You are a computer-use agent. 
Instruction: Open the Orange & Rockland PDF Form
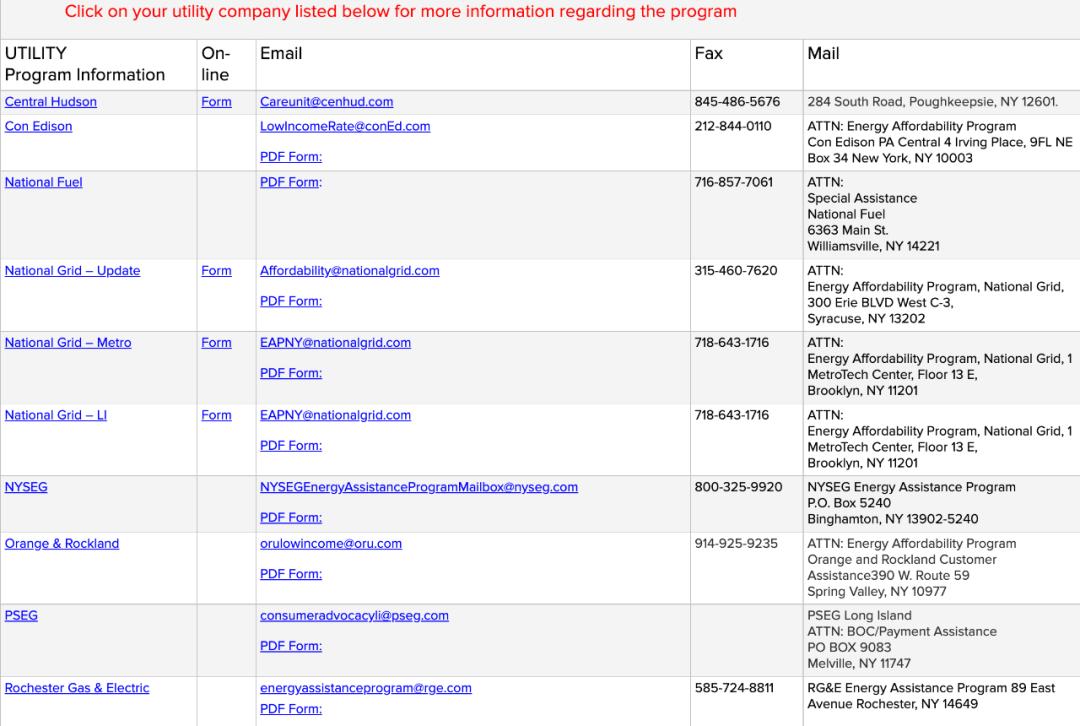(x=291, y=574)
